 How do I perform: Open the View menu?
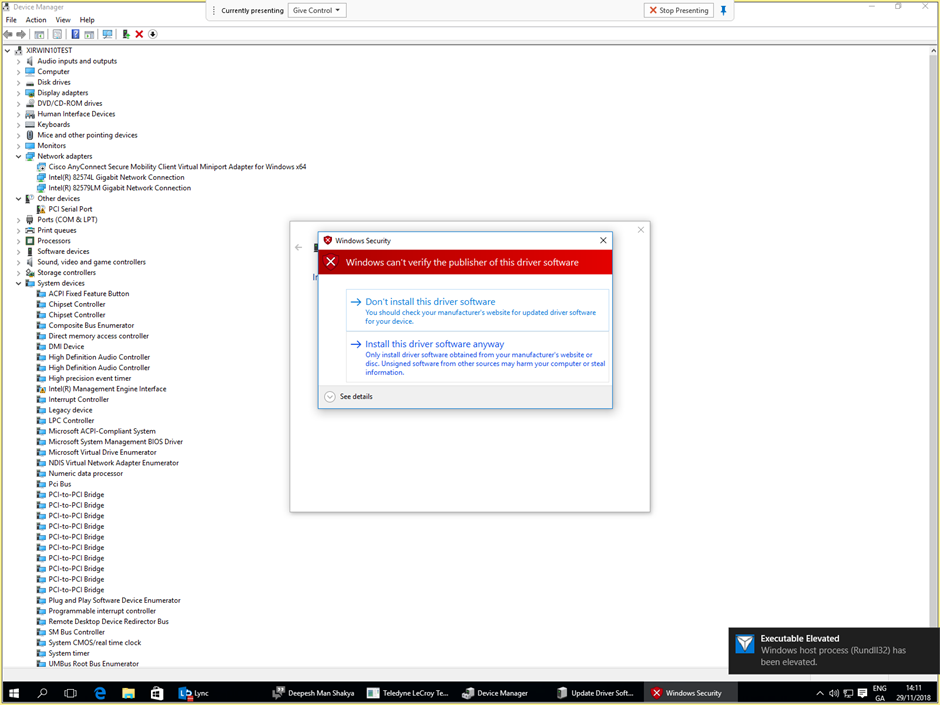63,19
